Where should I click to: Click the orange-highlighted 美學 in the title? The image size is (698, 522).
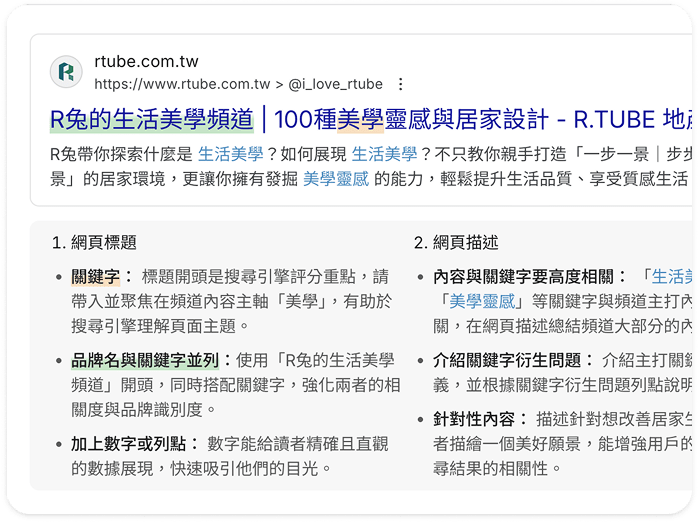(x=361, y=120)
